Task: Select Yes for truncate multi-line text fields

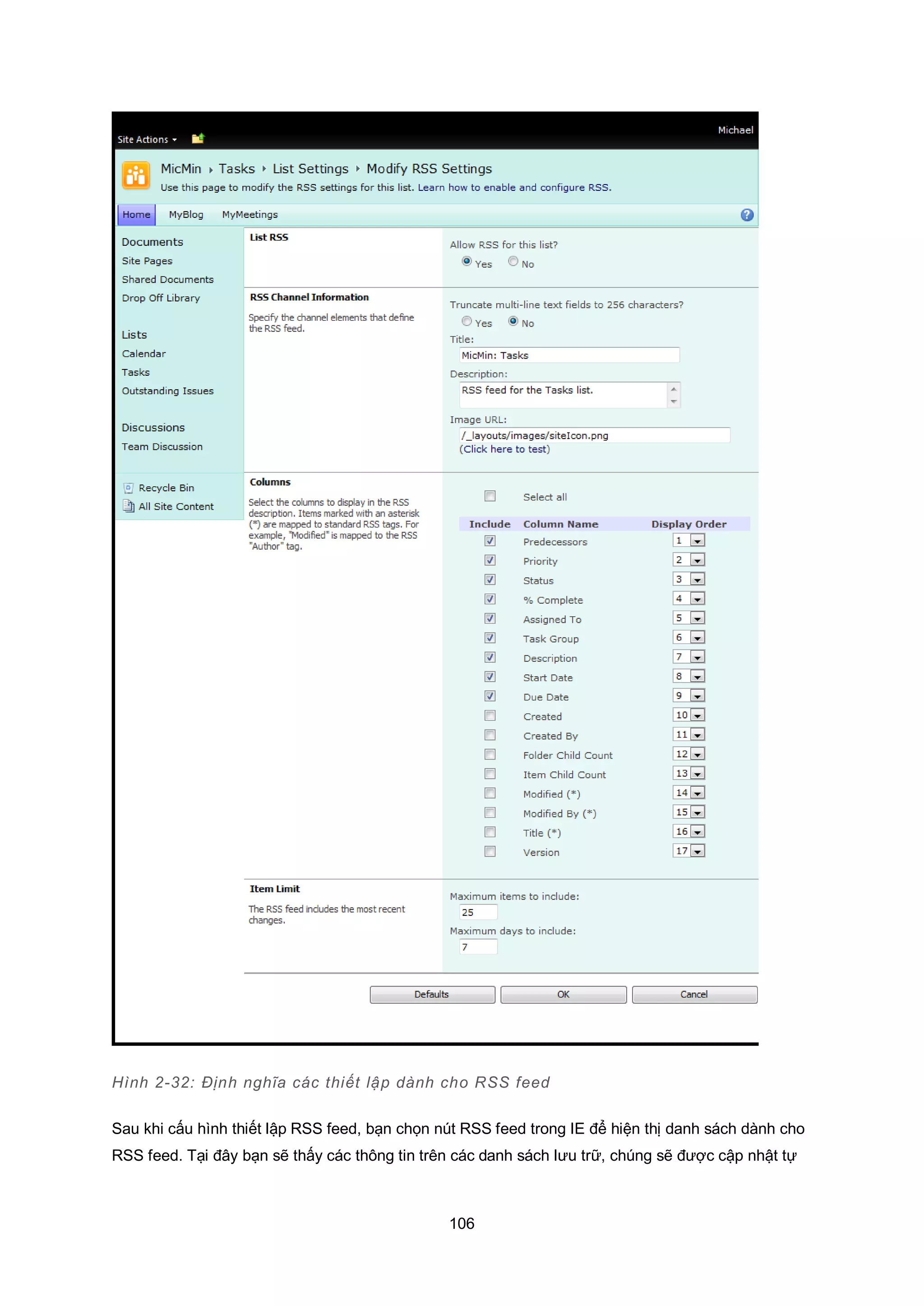Action: (467, 321)
